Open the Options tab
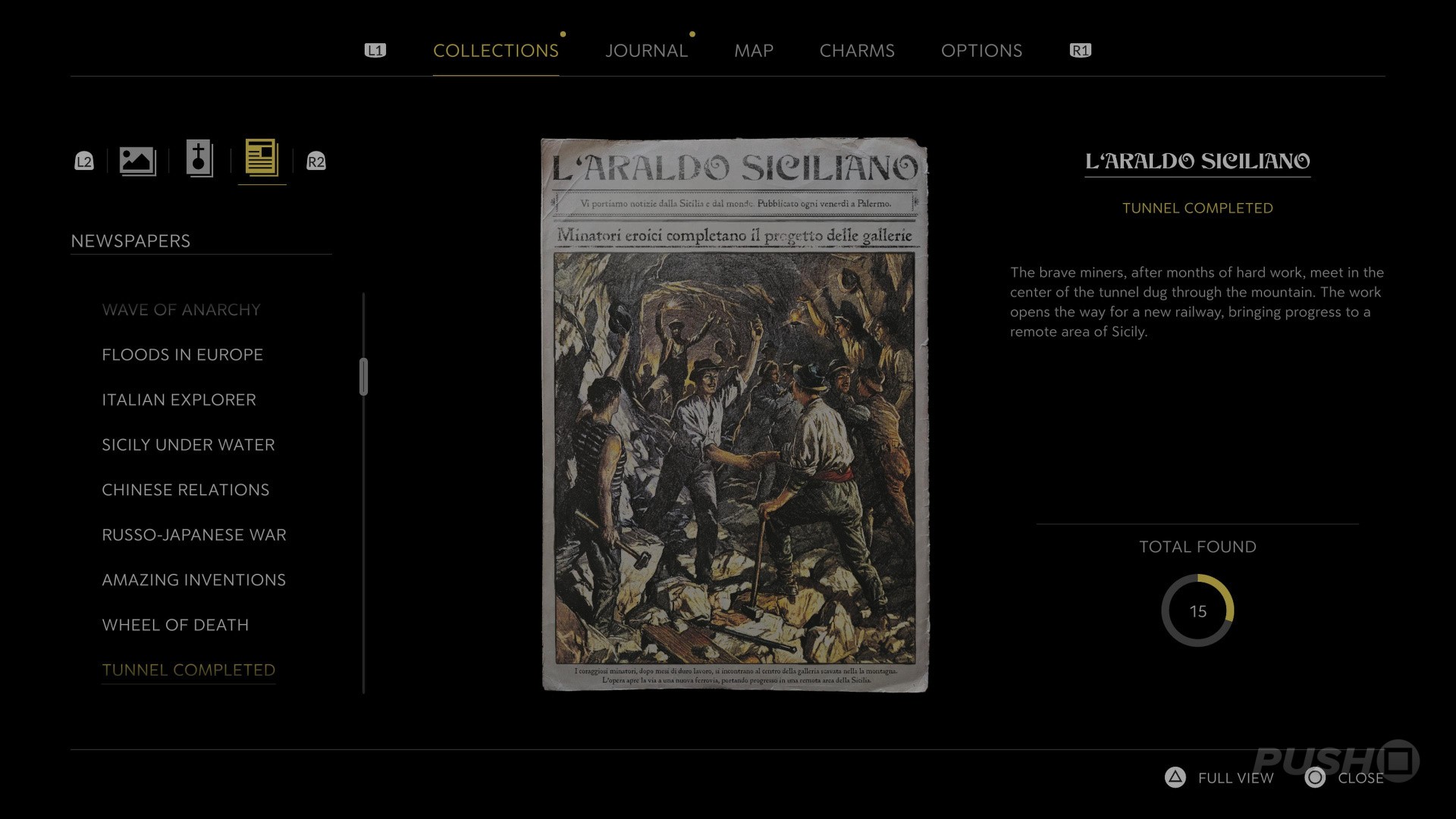 click(981, 51)
